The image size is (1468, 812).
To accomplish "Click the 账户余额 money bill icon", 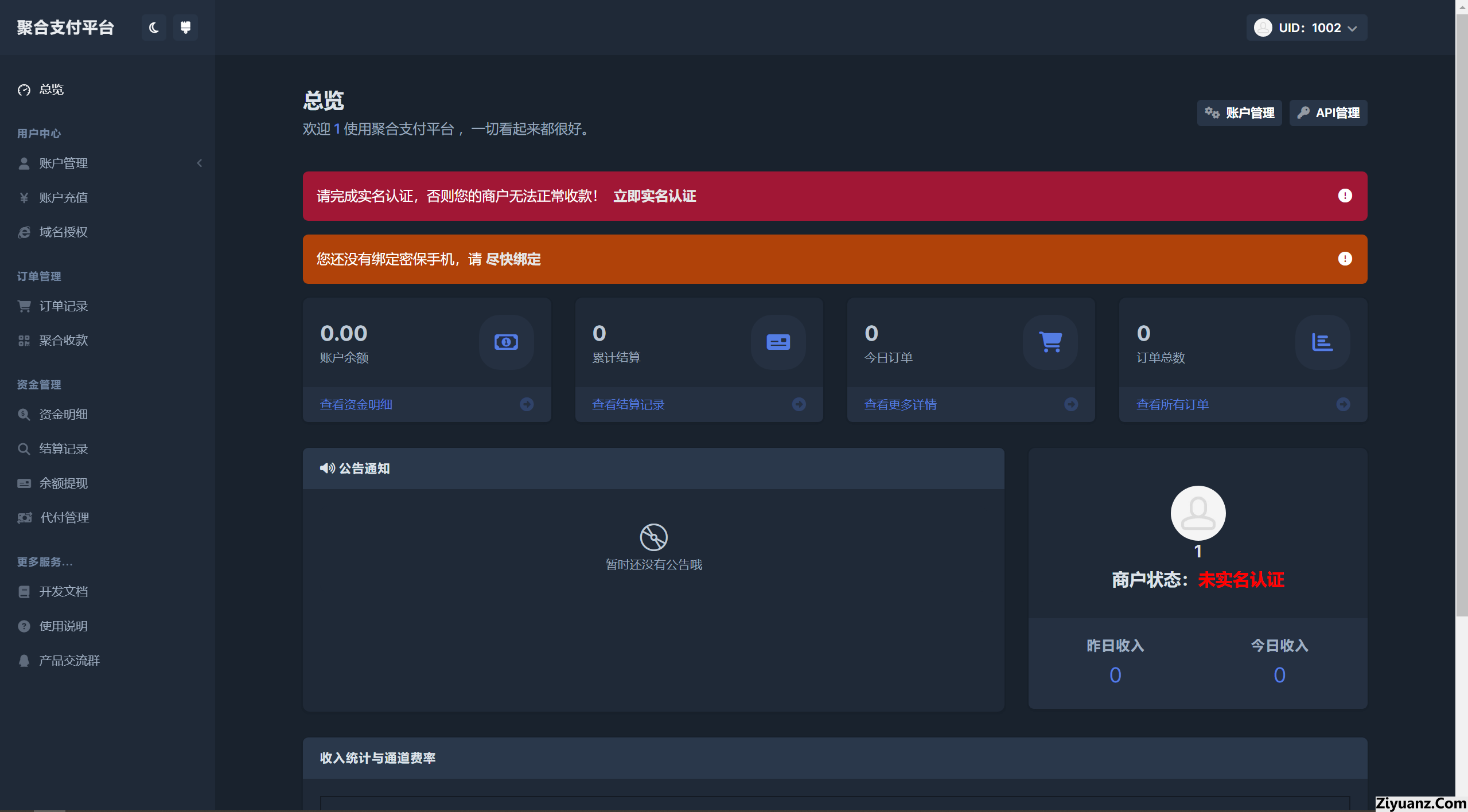I will (506, 342).
